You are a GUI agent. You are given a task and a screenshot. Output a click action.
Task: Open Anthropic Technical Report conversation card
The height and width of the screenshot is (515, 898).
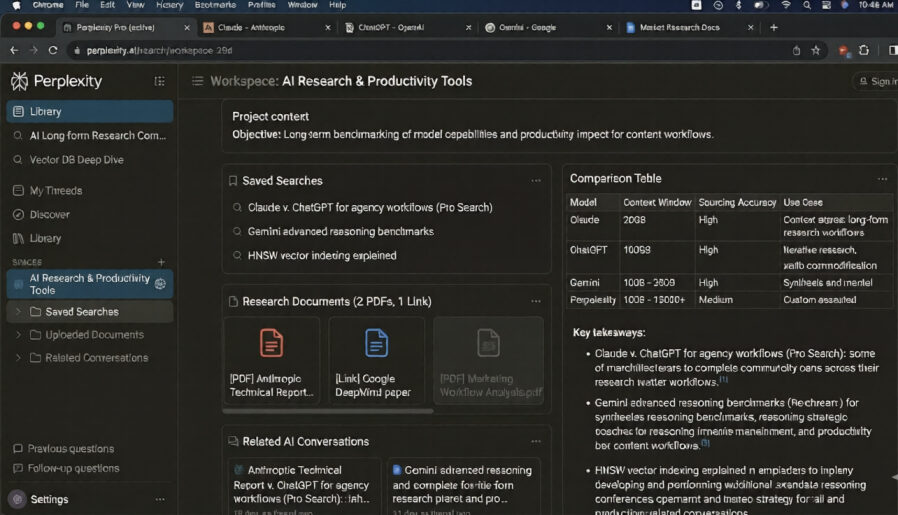[x=304, y=485]
